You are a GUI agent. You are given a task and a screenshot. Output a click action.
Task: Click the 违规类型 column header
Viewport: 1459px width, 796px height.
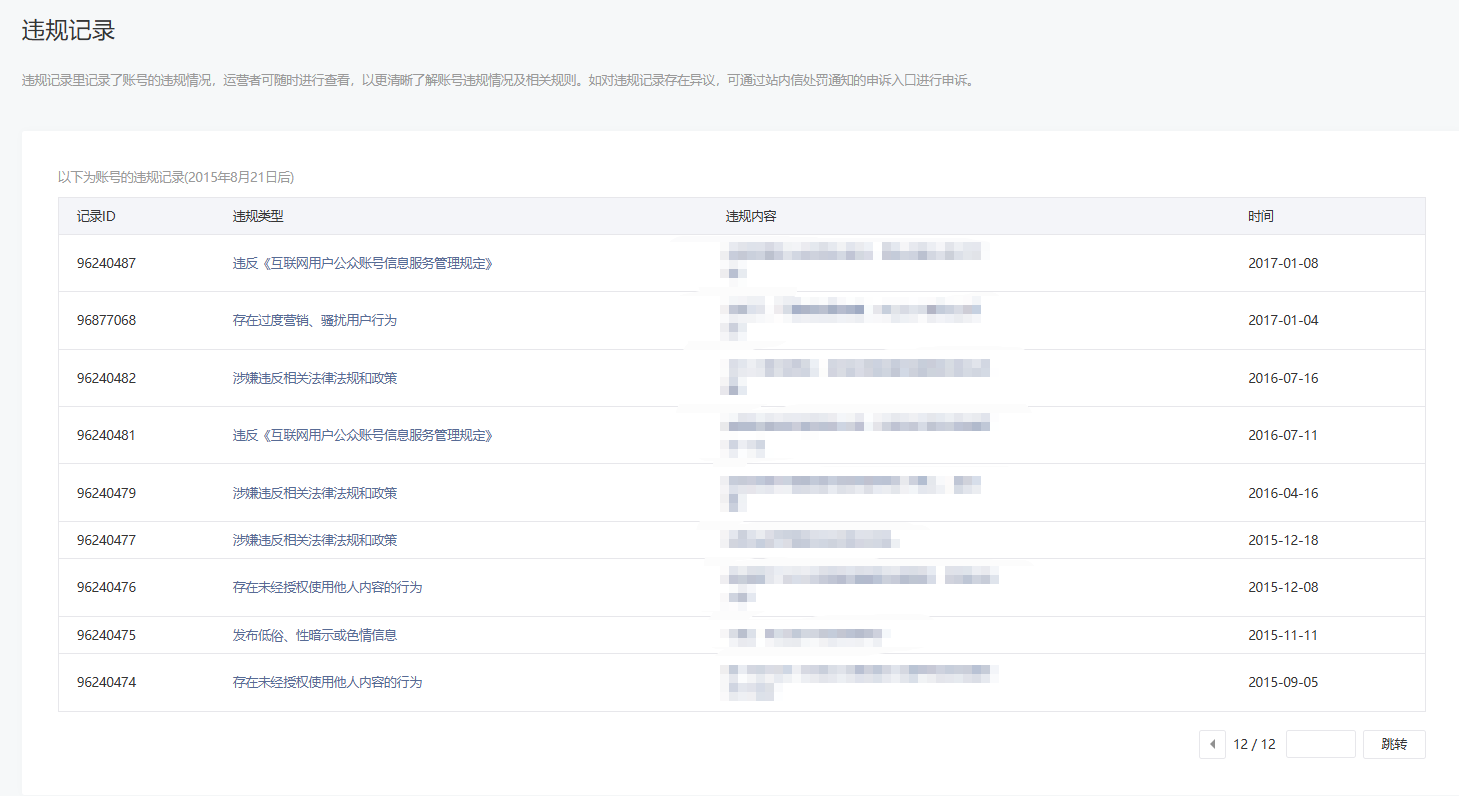[258, 216]
